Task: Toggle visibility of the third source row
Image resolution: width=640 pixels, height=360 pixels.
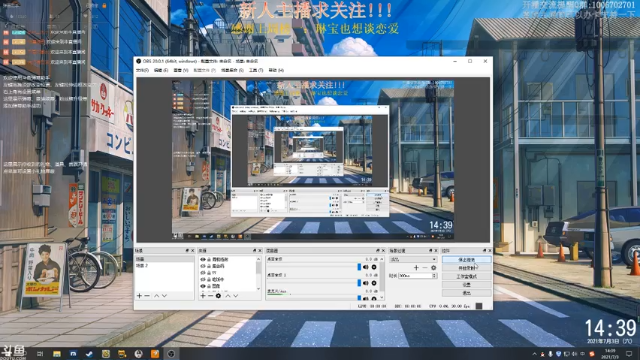Action: click(x=203, y=273)
